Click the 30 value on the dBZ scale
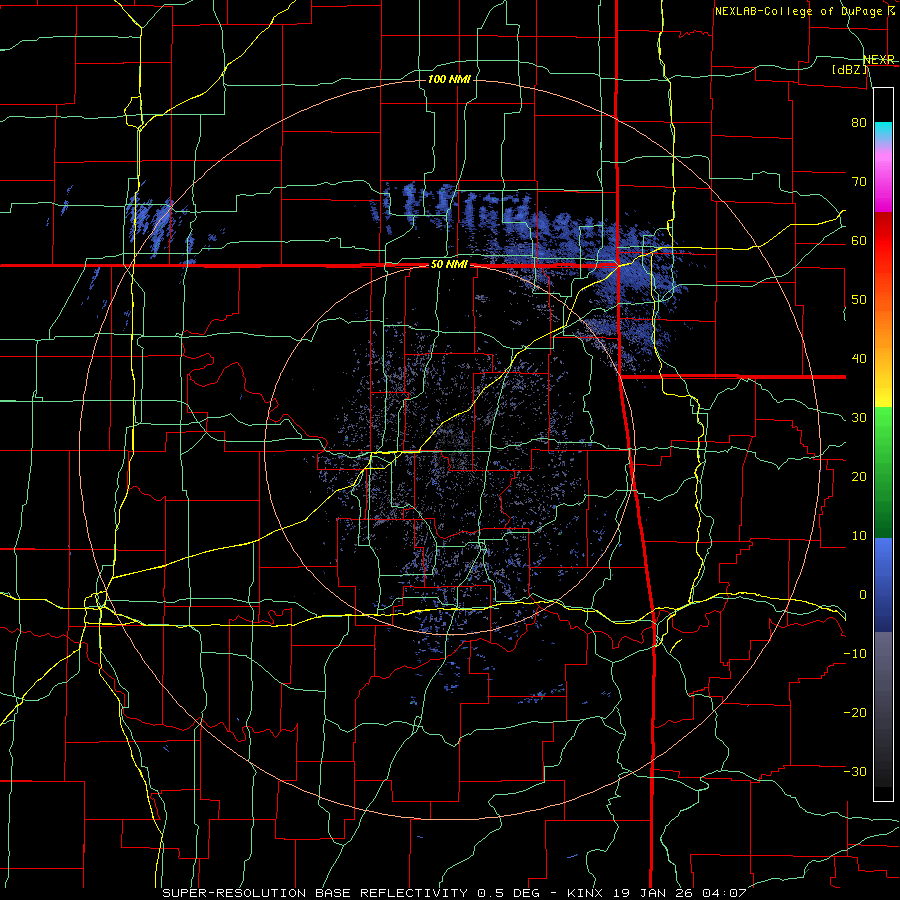The height and width of the screenshot is (900, 900). point(859,418)
